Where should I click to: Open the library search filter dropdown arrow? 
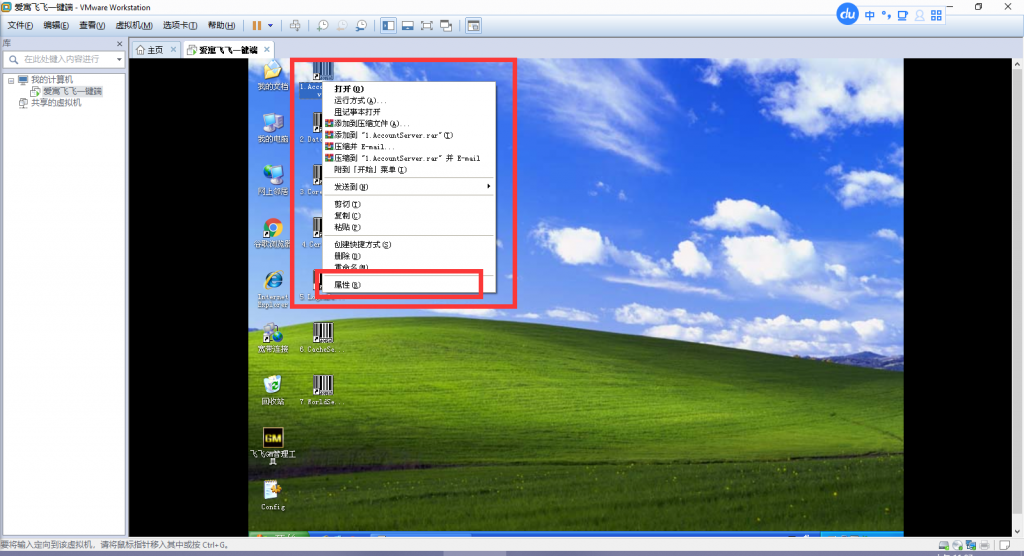click(x=119, y=59)
